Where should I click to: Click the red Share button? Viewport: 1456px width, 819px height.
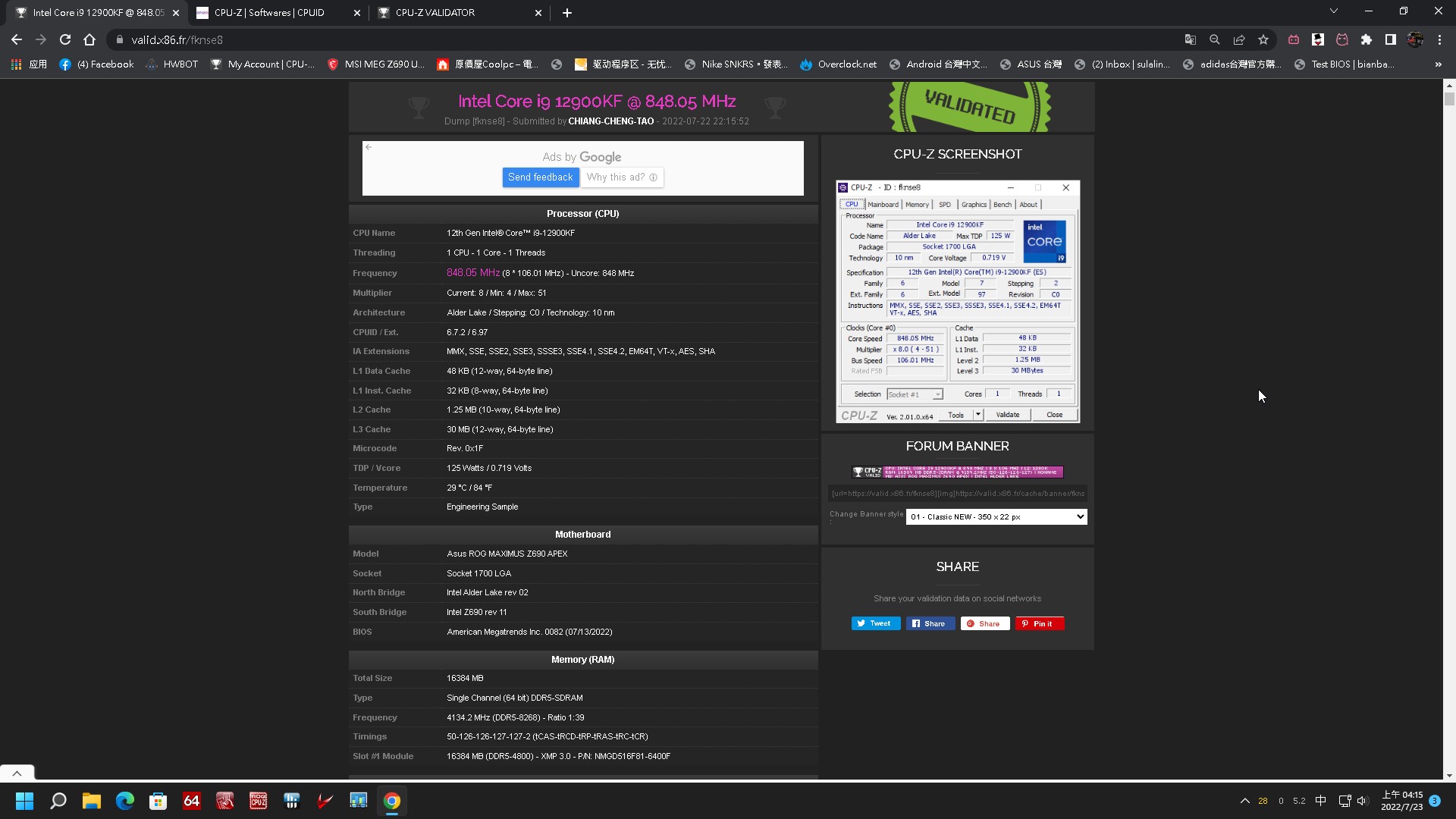985,623
